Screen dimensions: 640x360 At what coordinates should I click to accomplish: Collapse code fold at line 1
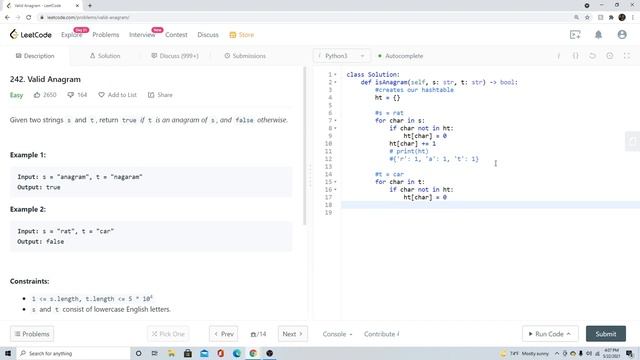coord(336,75)
